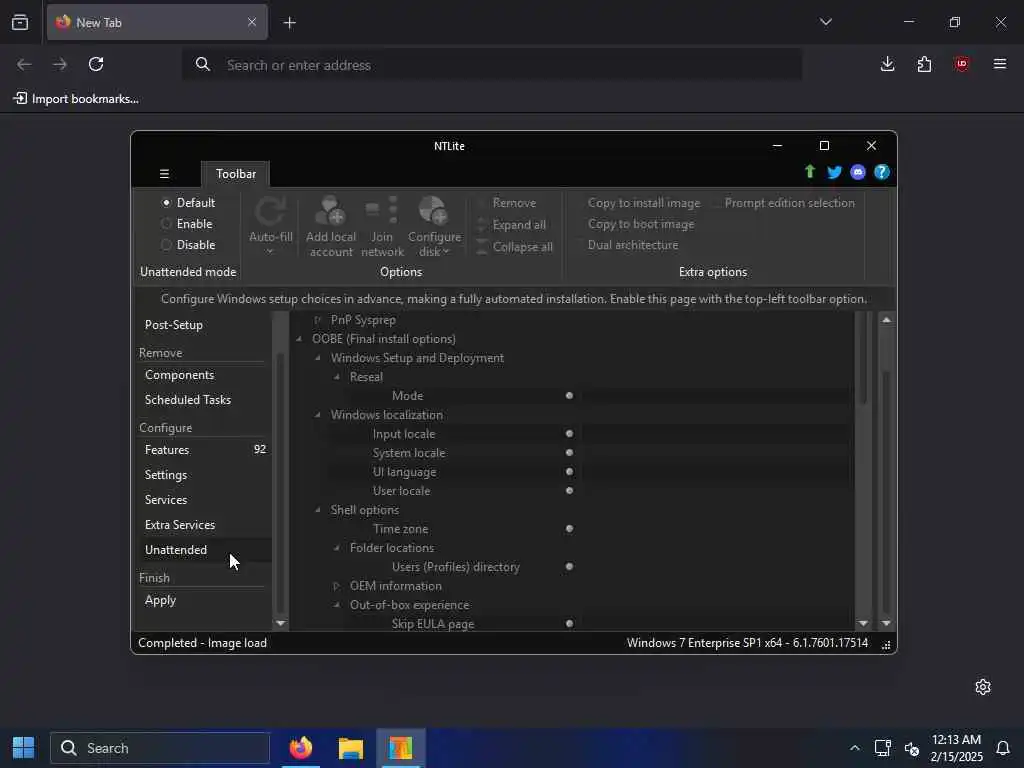Open a new Firefox tab with plus
The width and height of the screenshot is (1024, 768).
[290, 23]
